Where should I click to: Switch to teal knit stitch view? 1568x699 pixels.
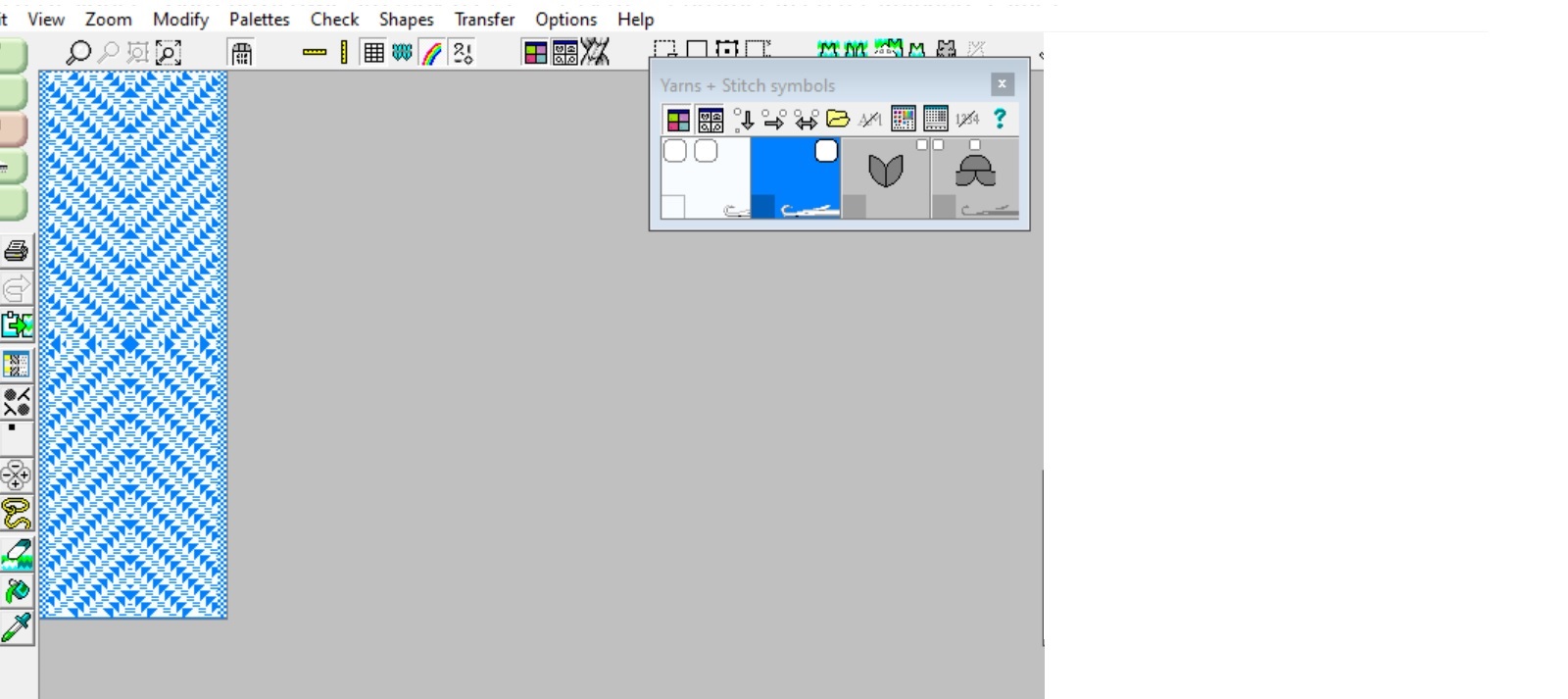(x=402, y=53)
